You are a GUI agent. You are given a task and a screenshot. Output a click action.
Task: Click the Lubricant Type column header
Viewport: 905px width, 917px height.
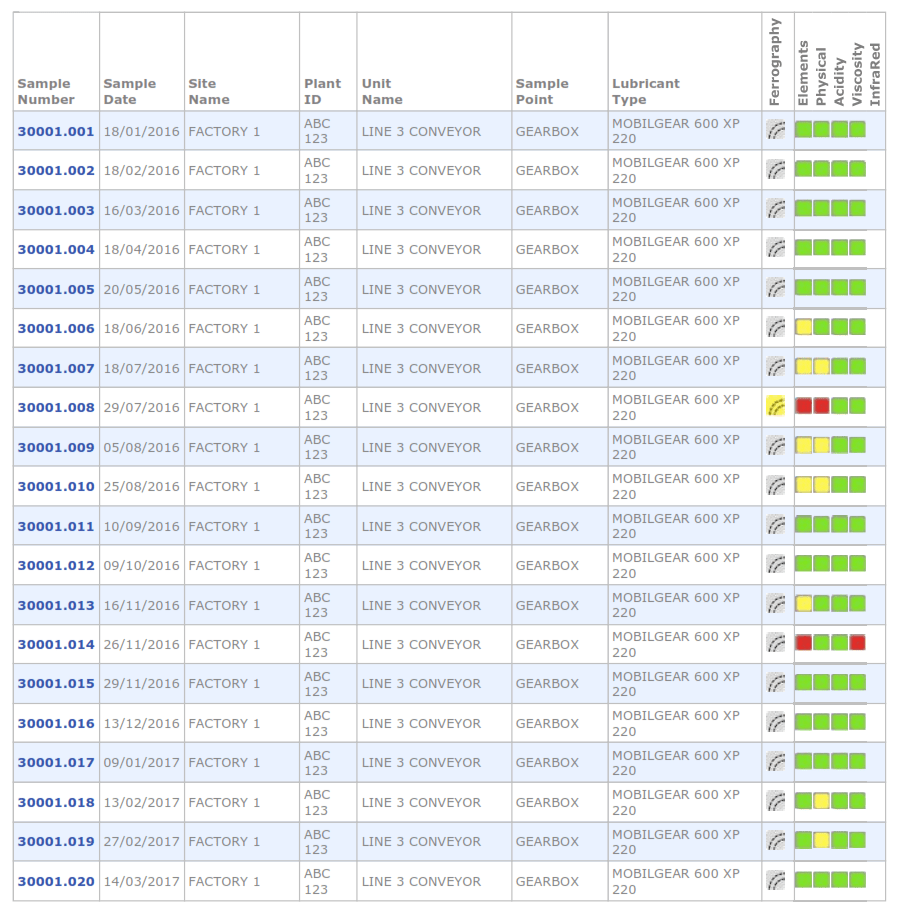(x=646, y=91)
